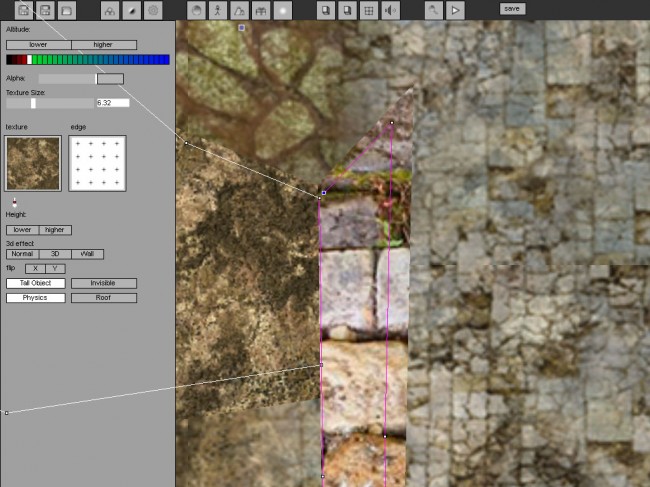Toggle the Invisible option

point(103,283)
